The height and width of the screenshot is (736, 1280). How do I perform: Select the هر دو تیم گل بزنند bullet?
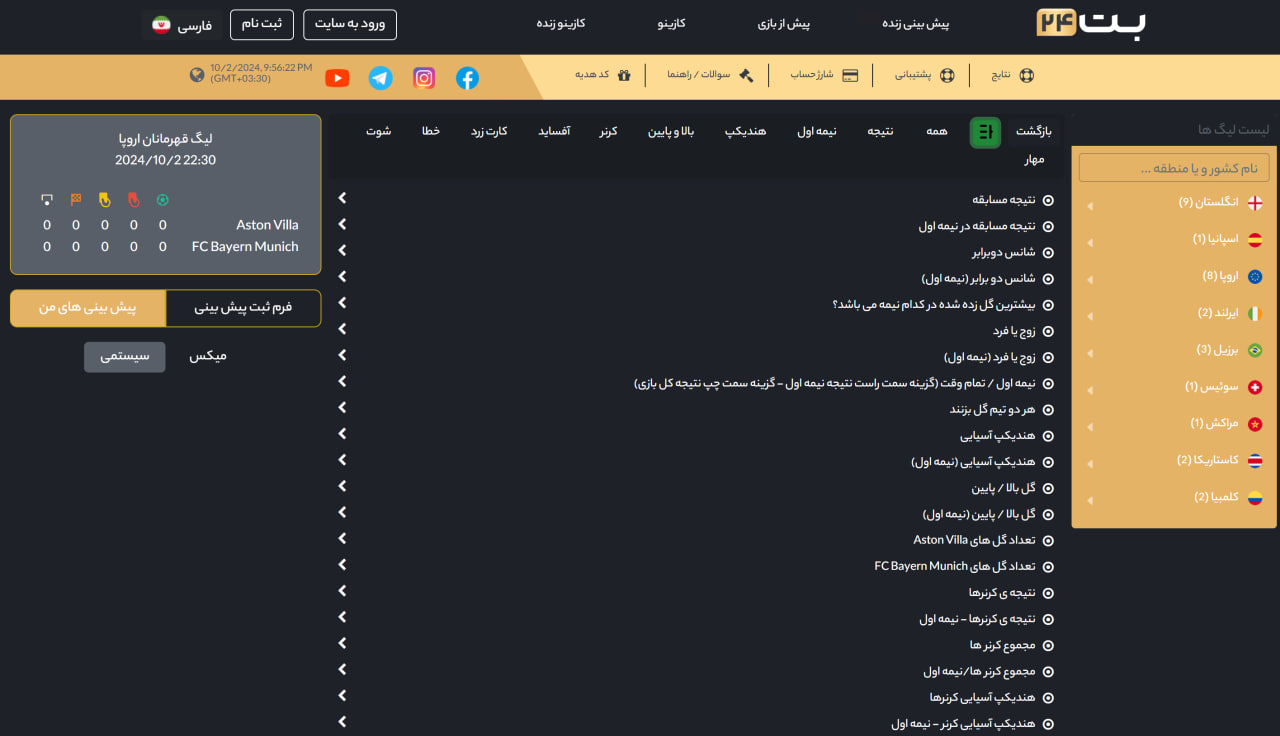[x=1048, y=410]
